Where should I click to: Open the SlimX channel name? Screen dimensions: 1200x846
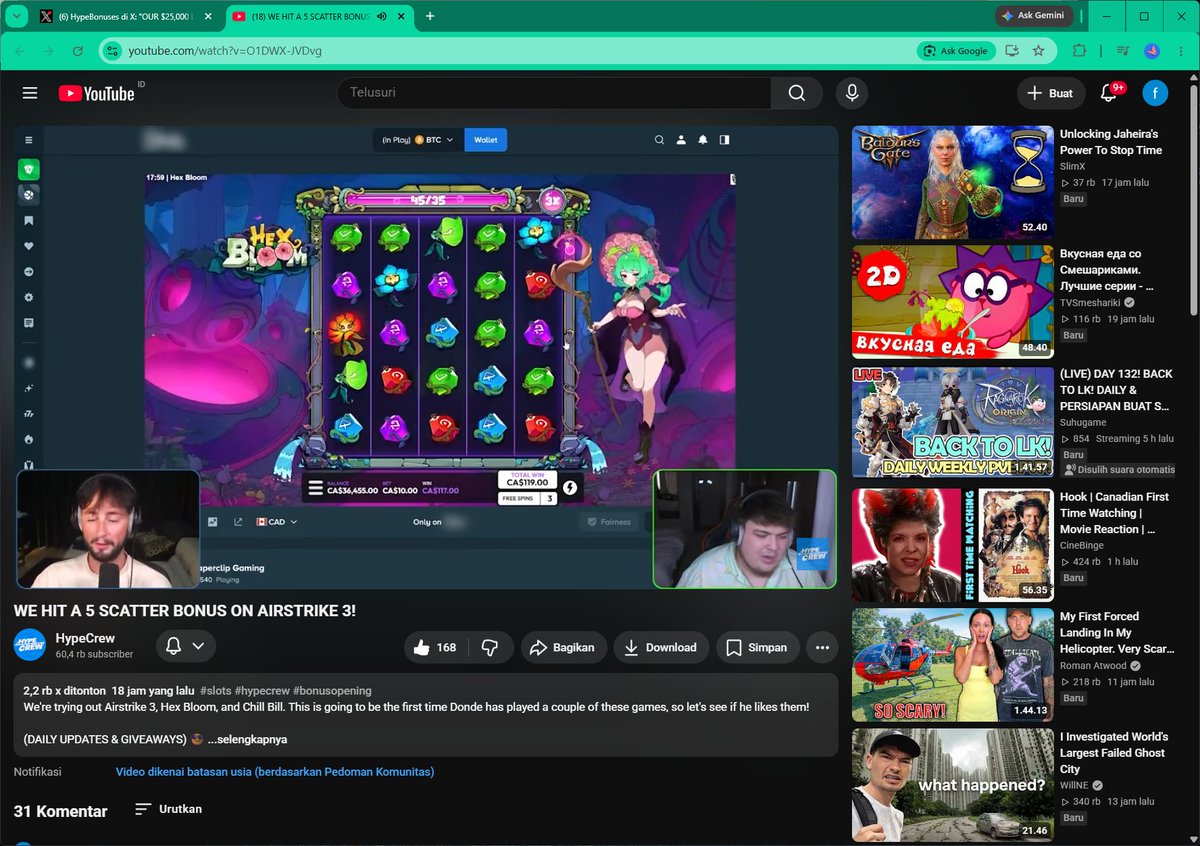1072,166
